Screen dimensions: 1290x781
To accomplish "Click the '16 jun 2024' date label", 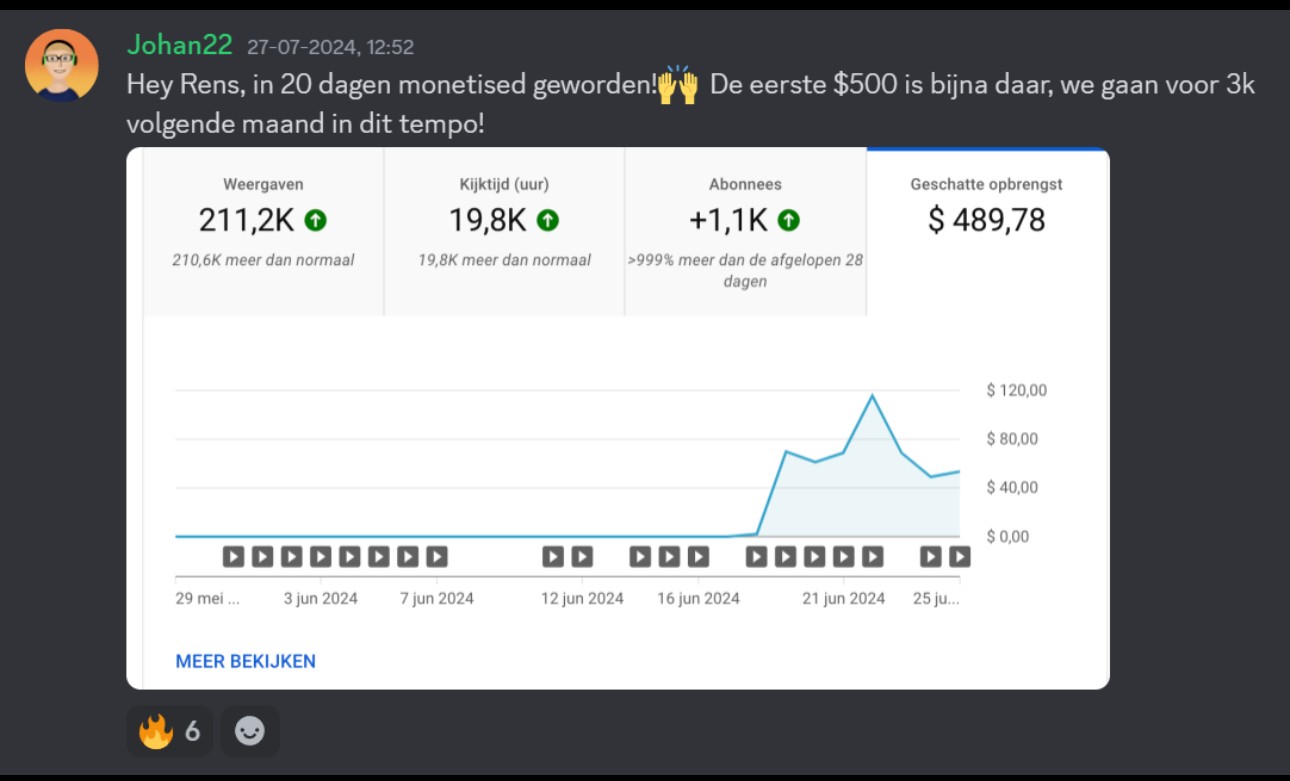I will [698, 599].
